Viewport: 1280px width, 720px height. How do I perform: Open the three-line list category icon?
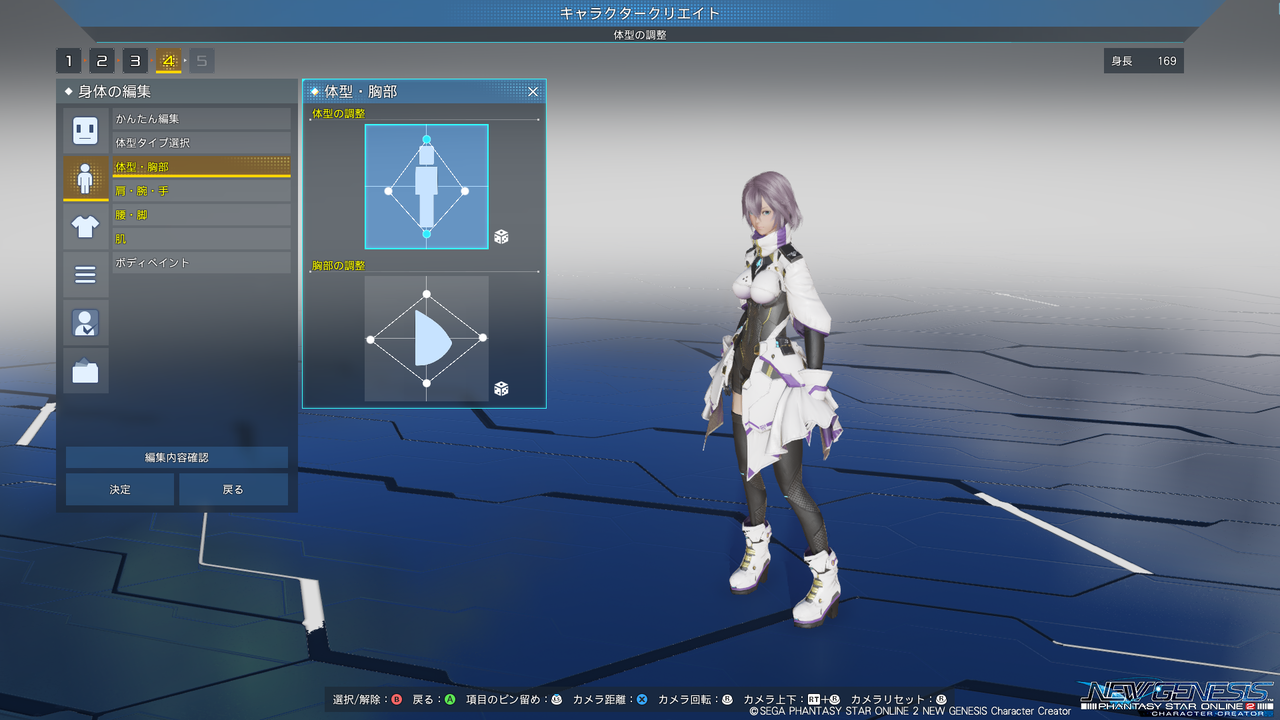[85, 274]
